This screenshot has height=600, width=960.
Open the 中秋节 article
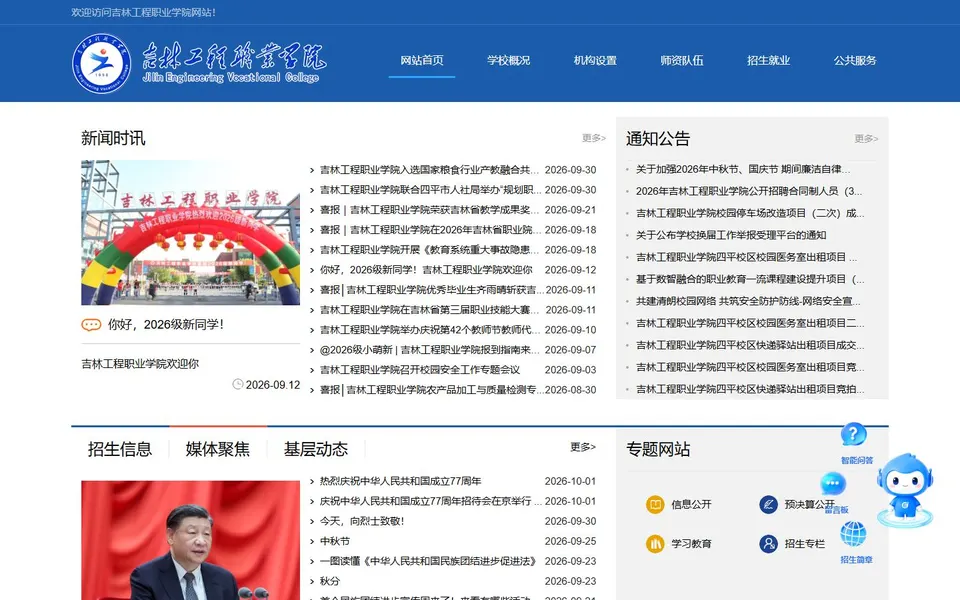[335, 541]
